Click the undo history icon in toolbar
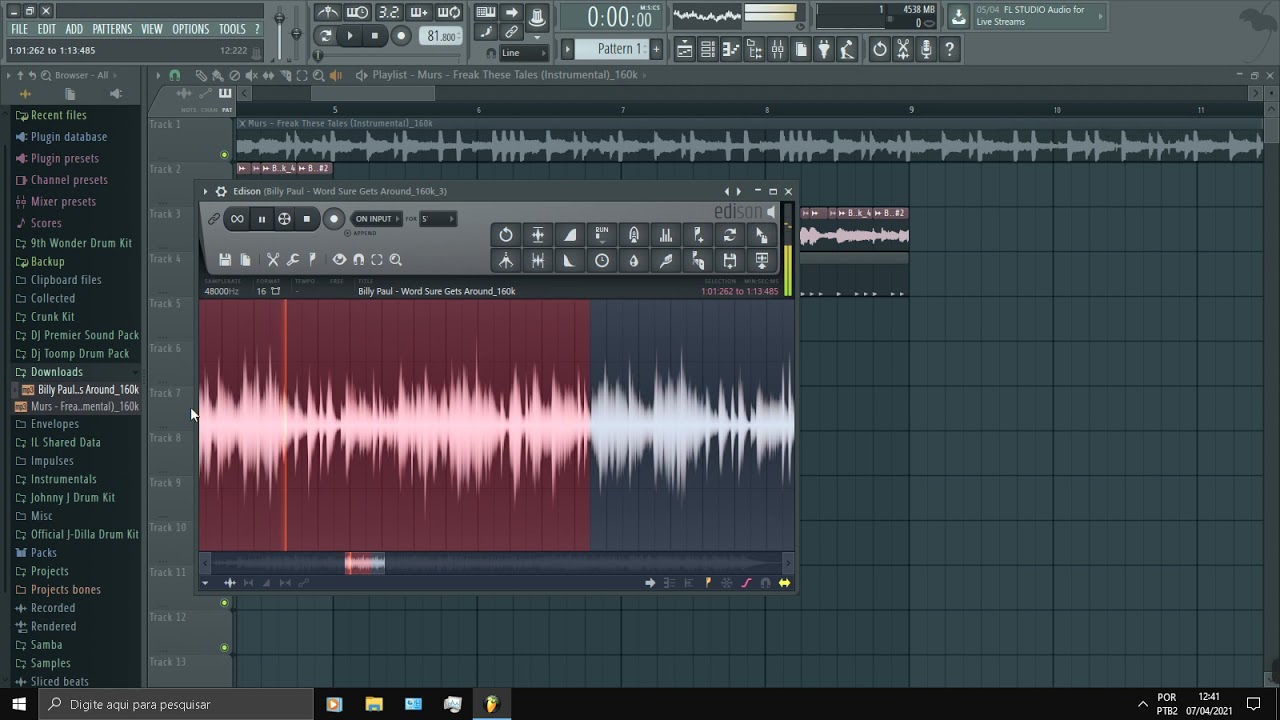This screenshot has width=1280, height=720. point(879,49)
